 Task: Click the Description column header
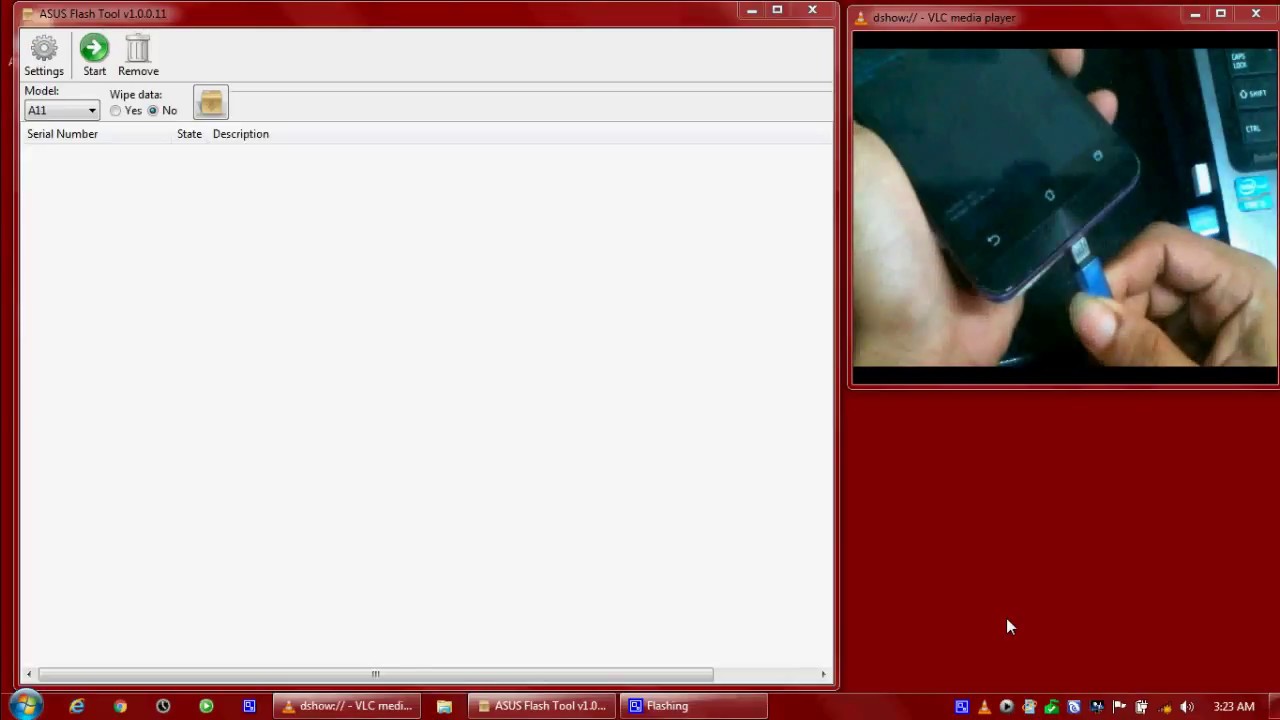[241, 134]
